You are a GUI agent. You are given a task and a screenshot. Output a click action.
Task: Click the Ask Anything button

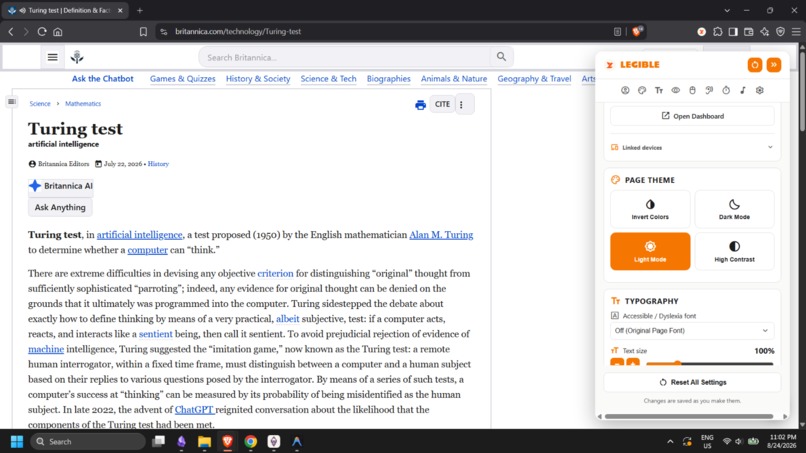pos(60,207)
